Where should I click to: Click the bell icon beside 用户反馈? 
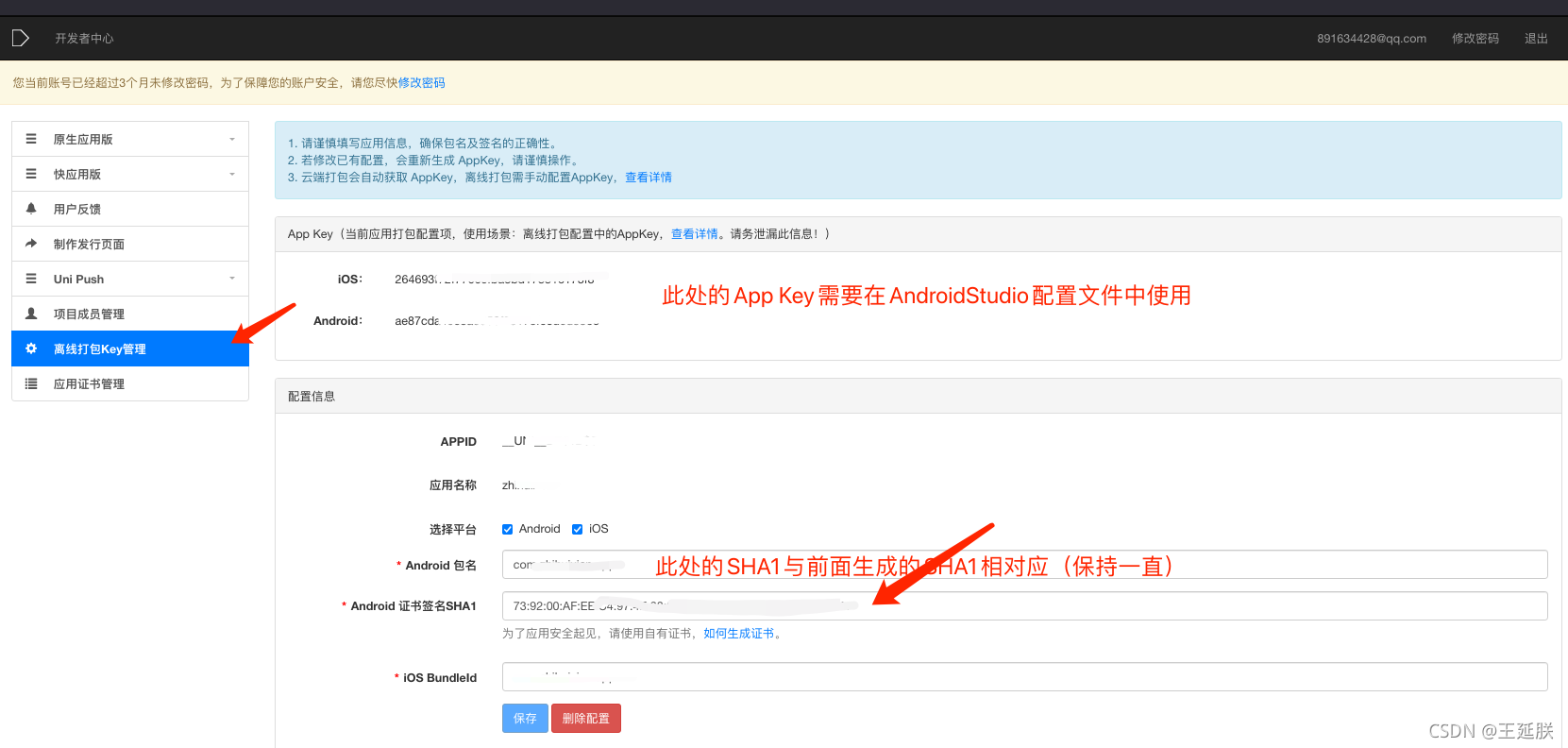[31, 209]
